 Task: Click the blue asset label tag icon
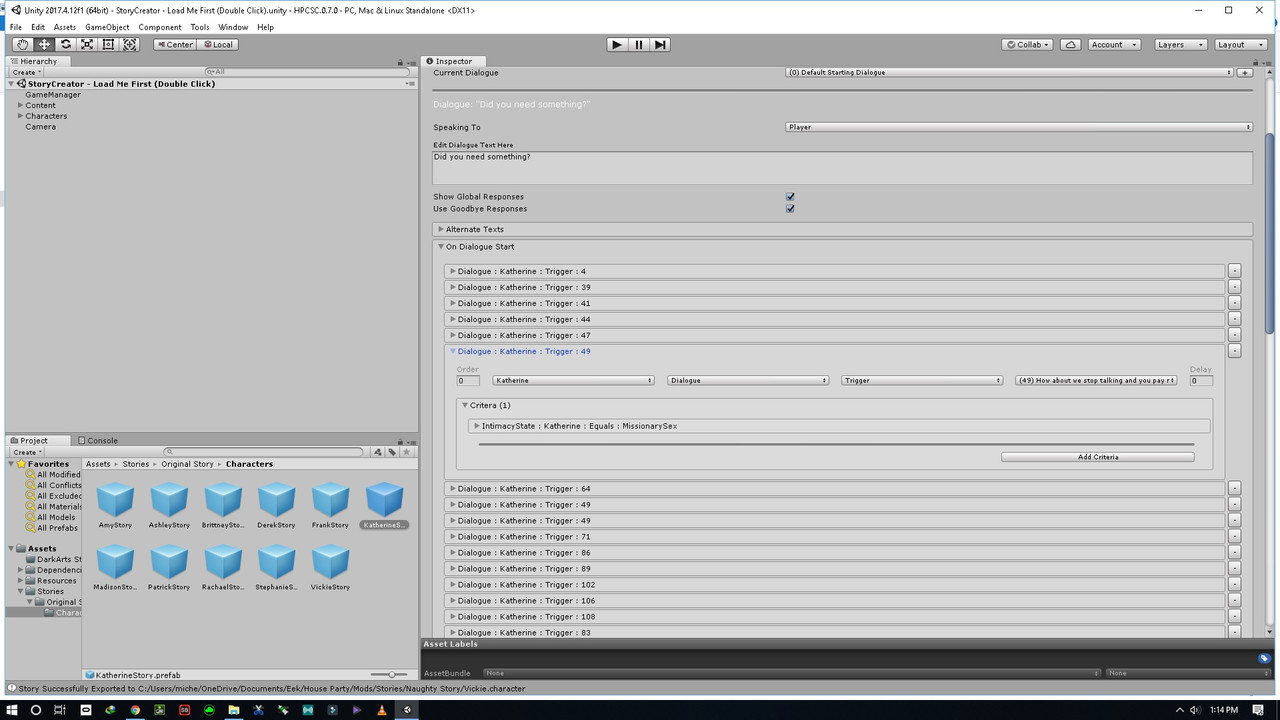[1264, 658]
